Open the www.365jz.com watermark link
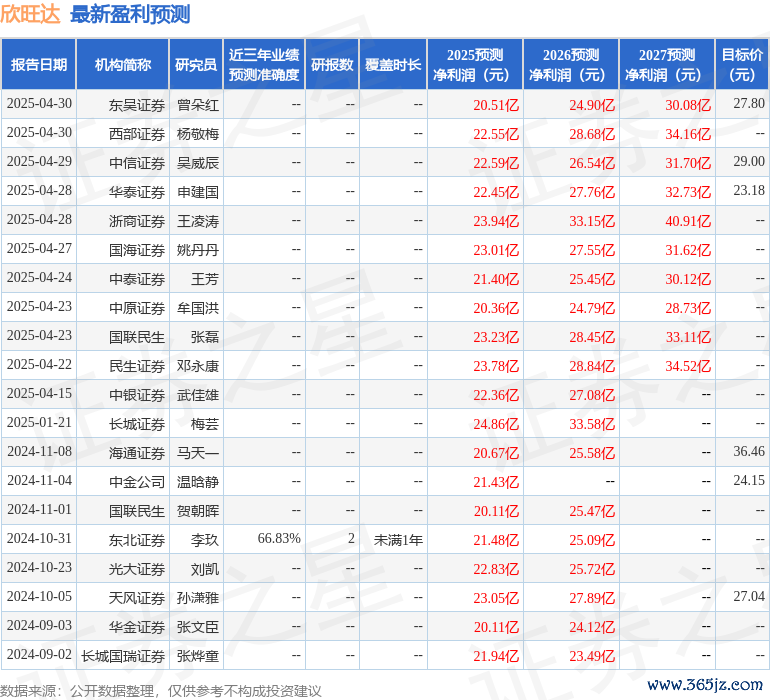 point(706,684)
